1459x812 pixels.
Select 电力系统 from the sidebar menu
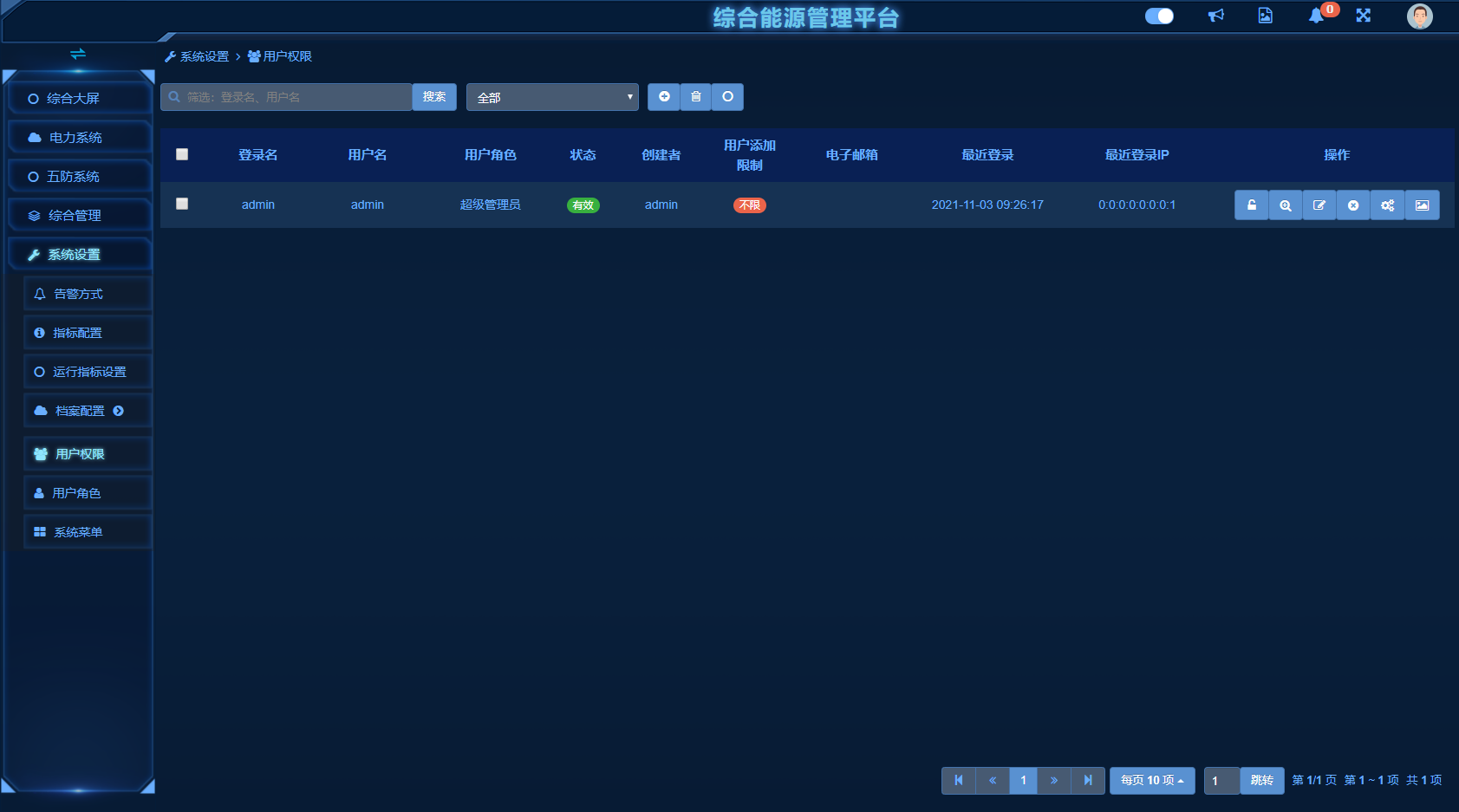[x=75, y=138]
